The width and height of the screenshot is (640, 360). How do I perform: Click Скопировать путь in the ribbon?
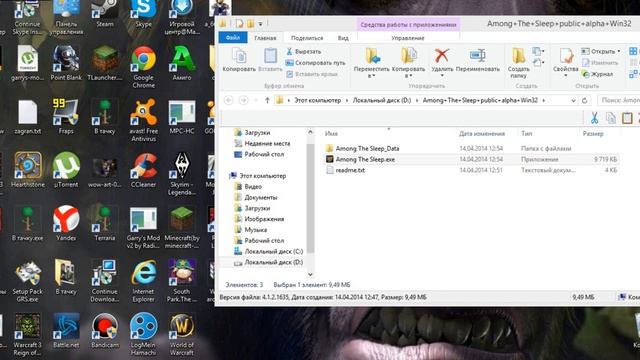pyautogui.click(x=315, y=63)
